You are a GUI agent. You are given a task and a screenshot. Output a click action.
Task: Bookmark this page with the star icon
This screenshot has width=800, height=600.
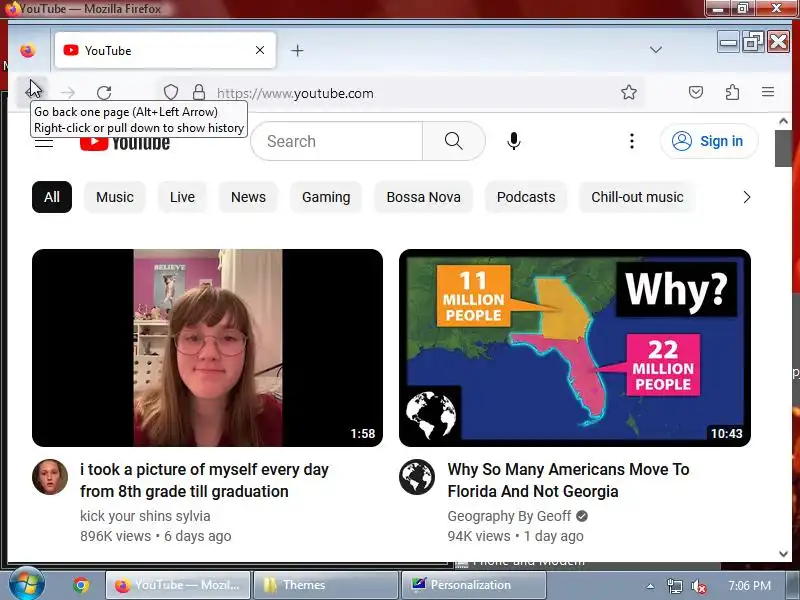point(629,92)
